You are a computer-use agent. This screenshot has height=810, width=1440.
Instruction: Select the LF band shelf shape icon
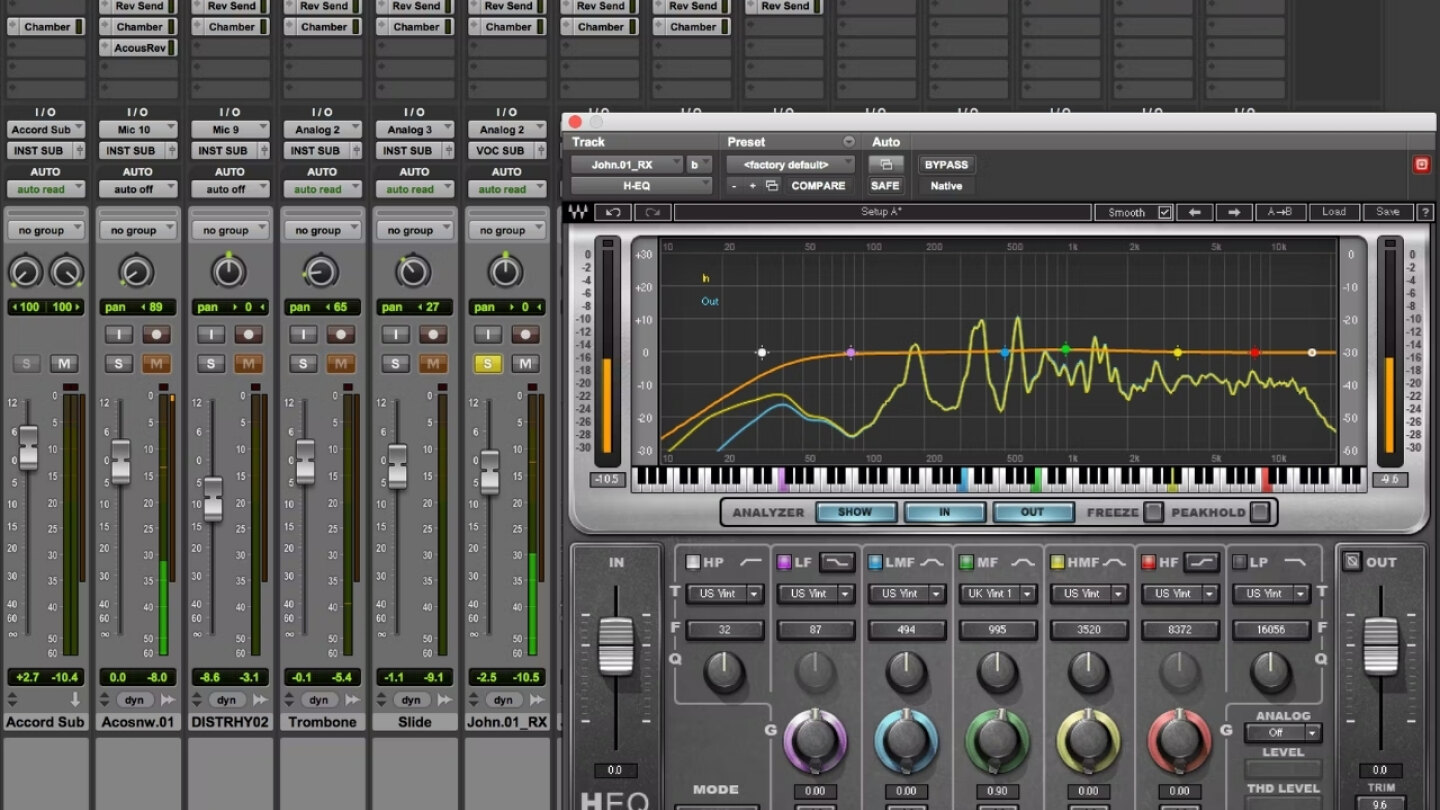coord(837,563)
